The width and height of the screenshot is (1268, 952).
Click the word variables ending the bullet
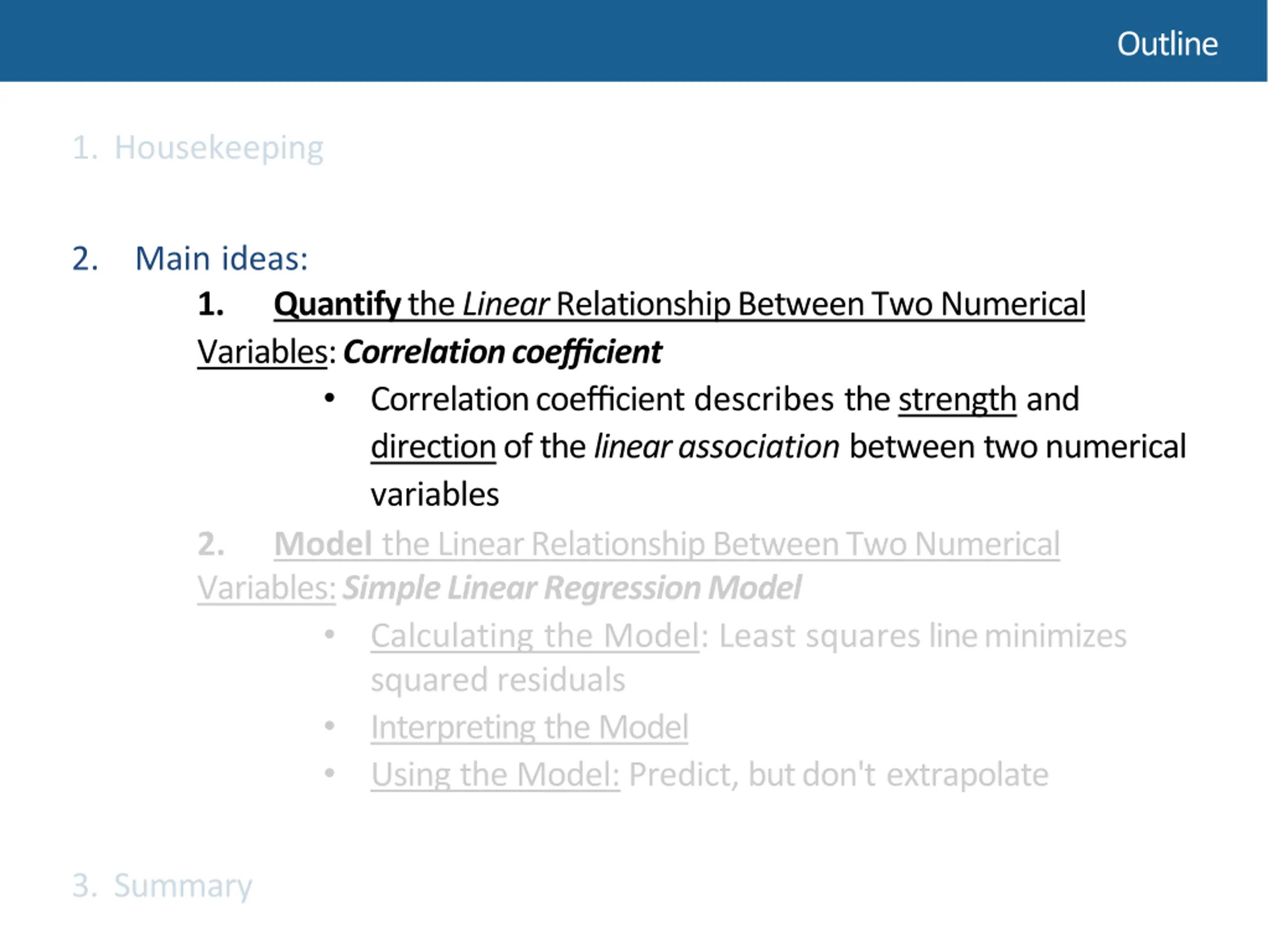pos(434,495)
